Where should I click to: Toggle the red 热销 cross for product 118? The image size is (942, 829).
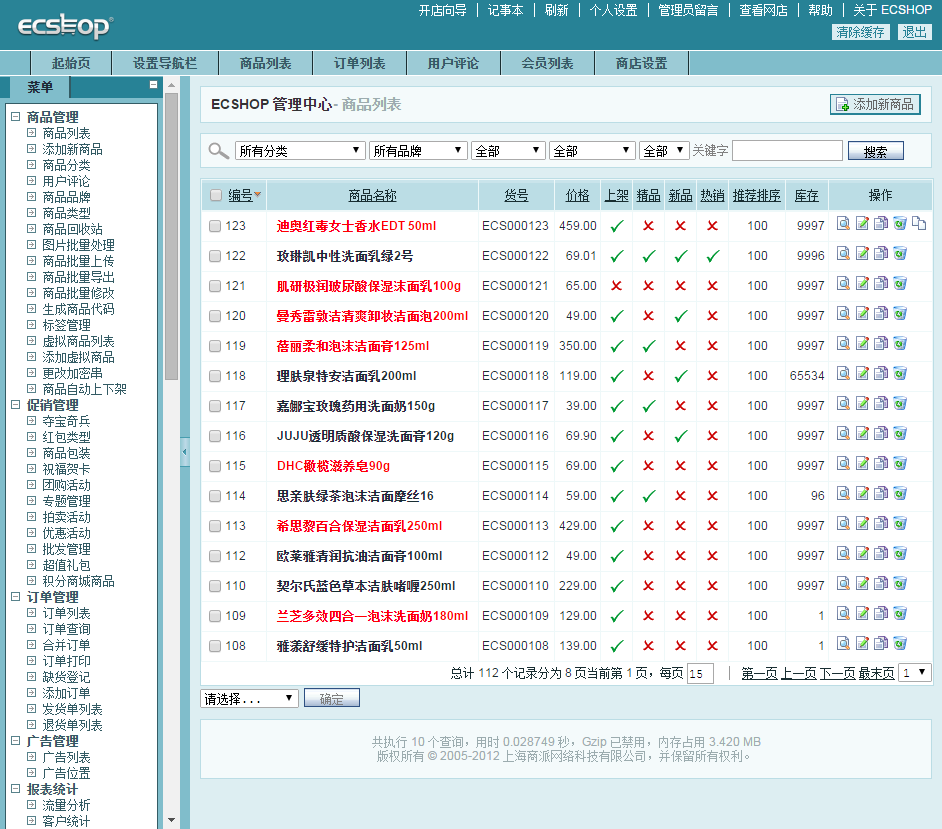click(712, 376)
